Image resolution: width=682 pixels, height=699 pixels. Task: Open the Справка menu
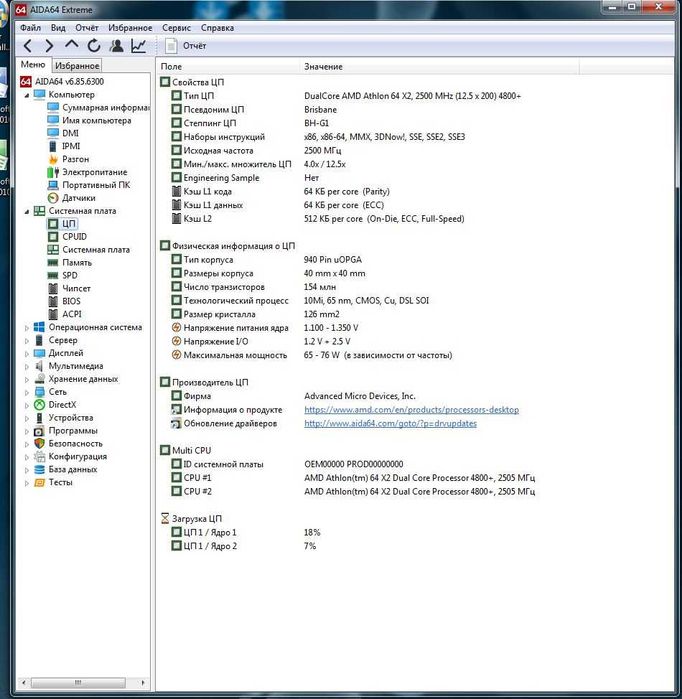(x=217, y=28)
